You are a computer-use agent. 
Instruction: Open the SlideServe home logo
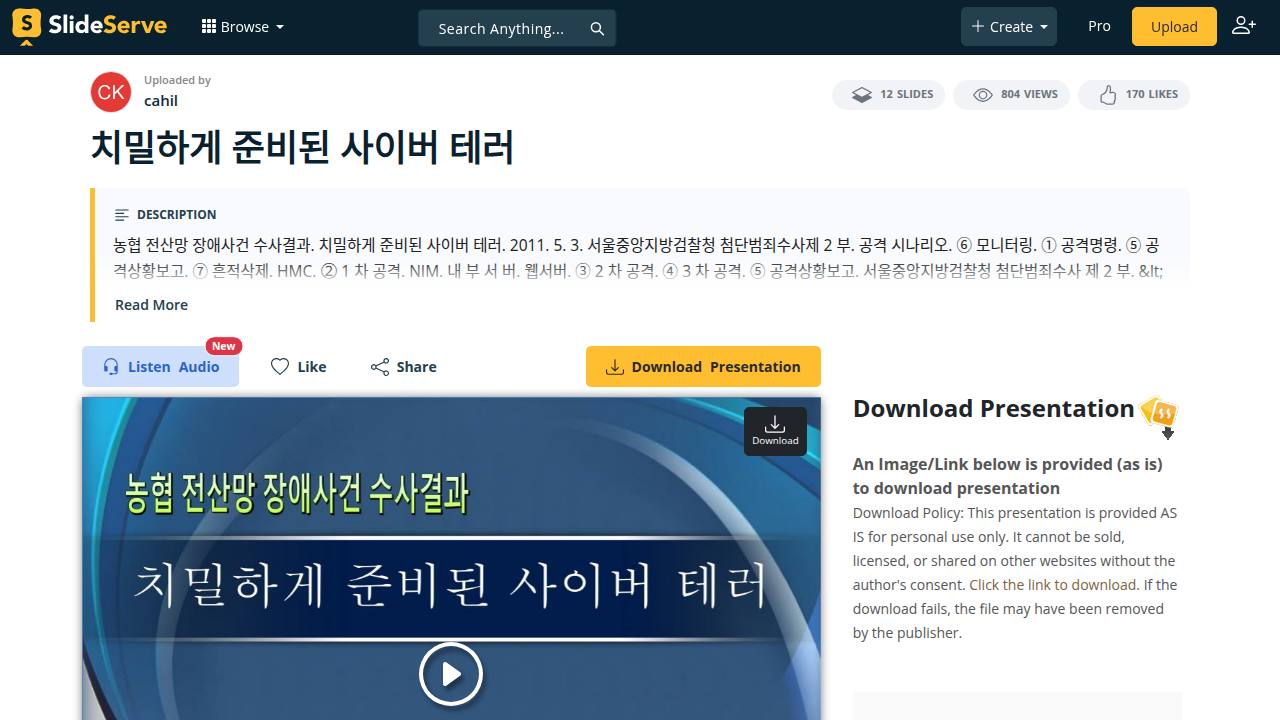[x=89, y=27]
